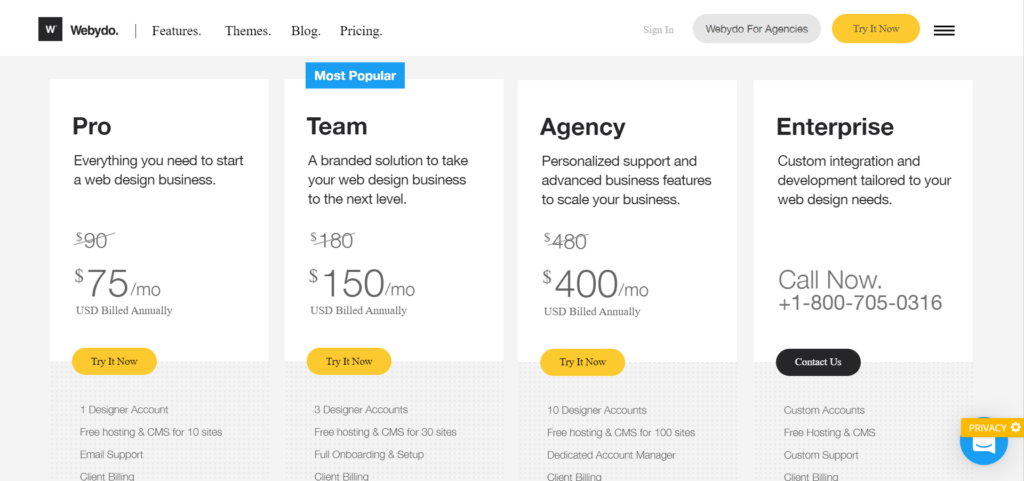Click the Agency plan heading

[583, 127]
